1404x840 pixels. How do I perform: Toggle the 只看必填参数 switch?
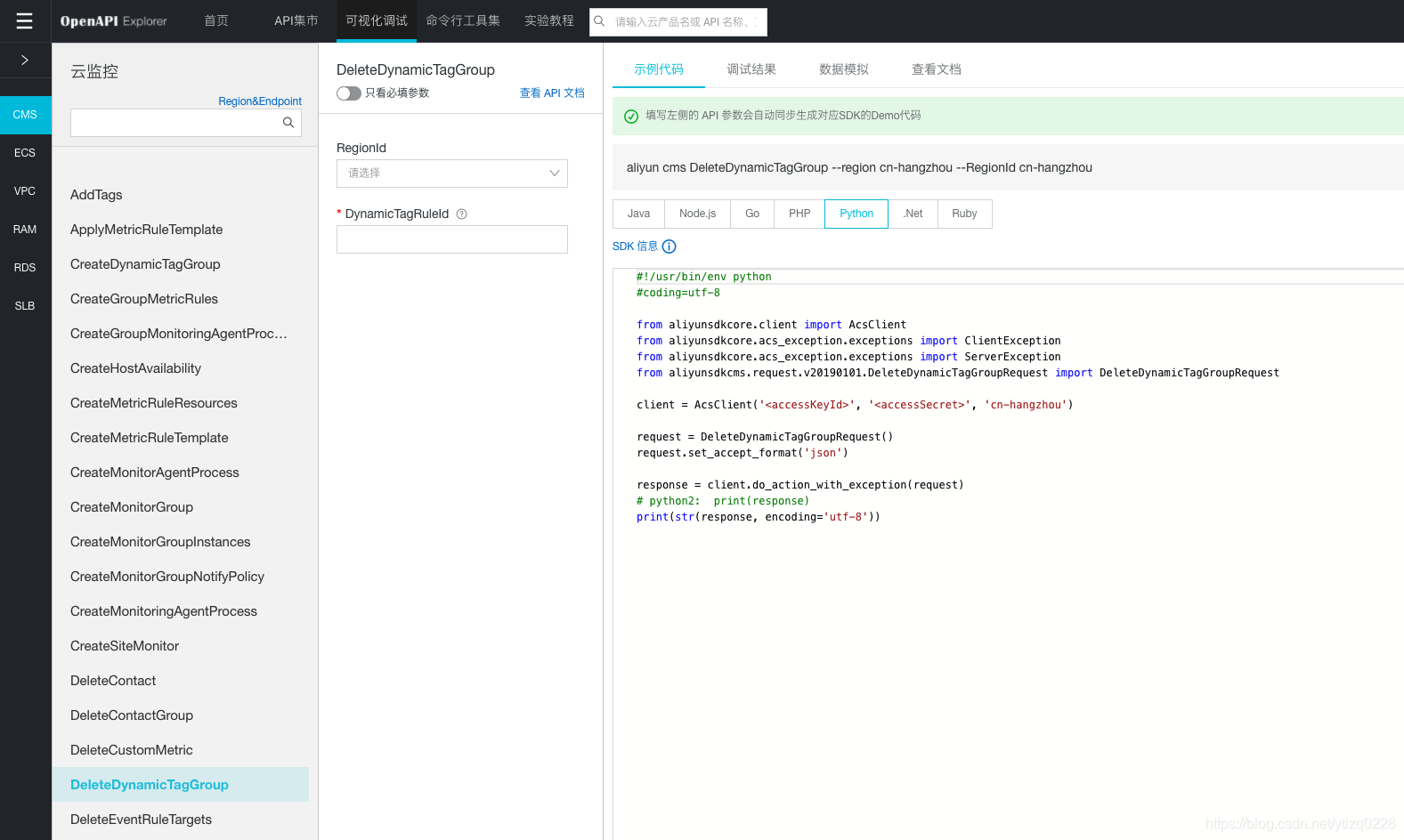(x=349, y=93)
